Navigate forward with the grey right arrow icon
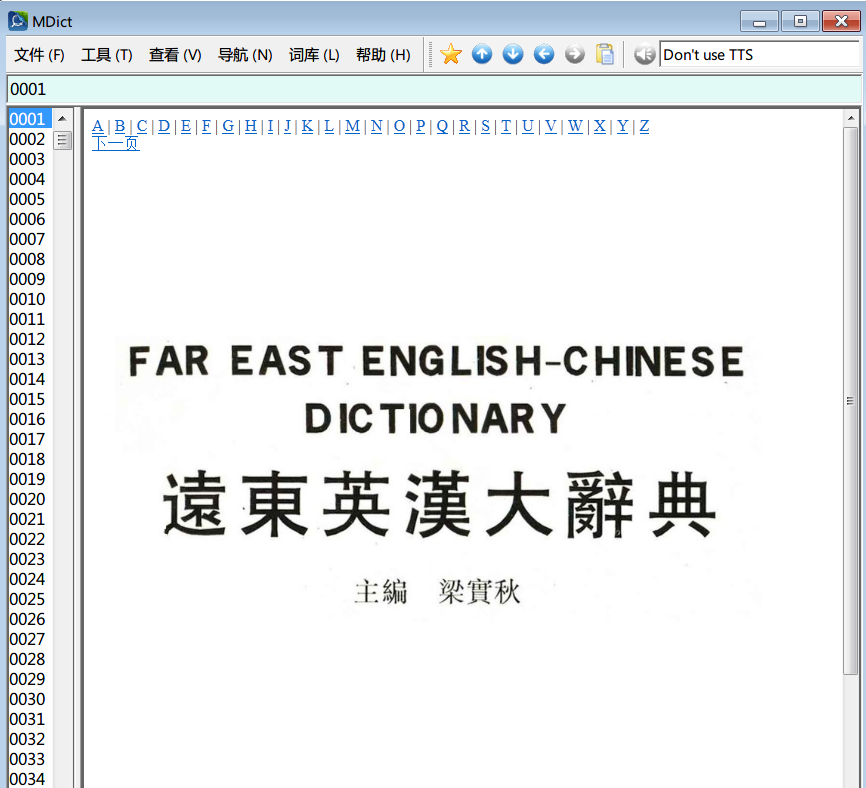 (574, 54)
